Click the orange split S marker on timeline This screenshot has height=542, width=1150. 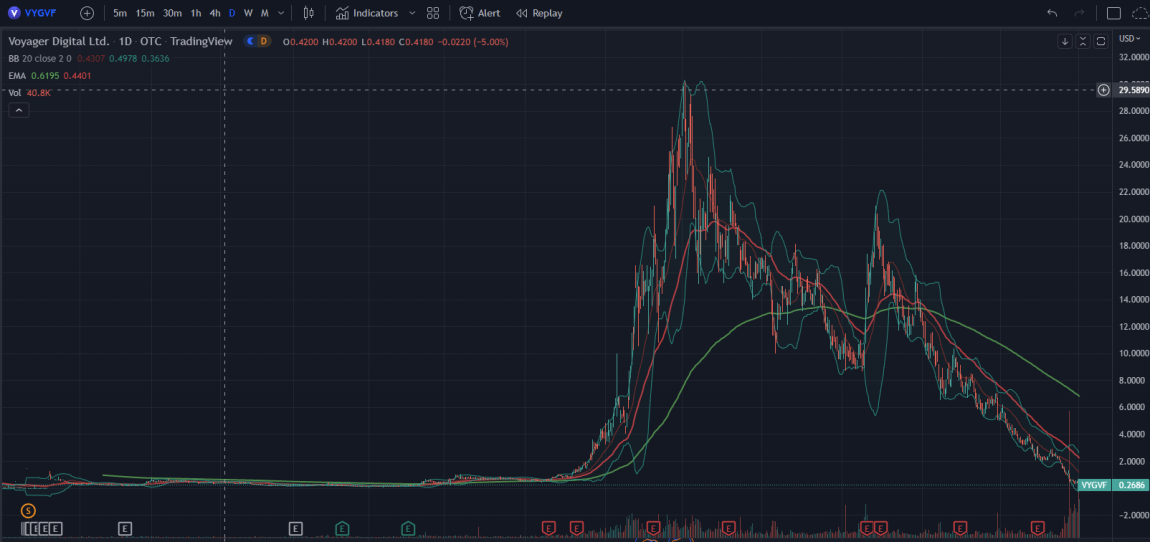click(x=27, y=510)
